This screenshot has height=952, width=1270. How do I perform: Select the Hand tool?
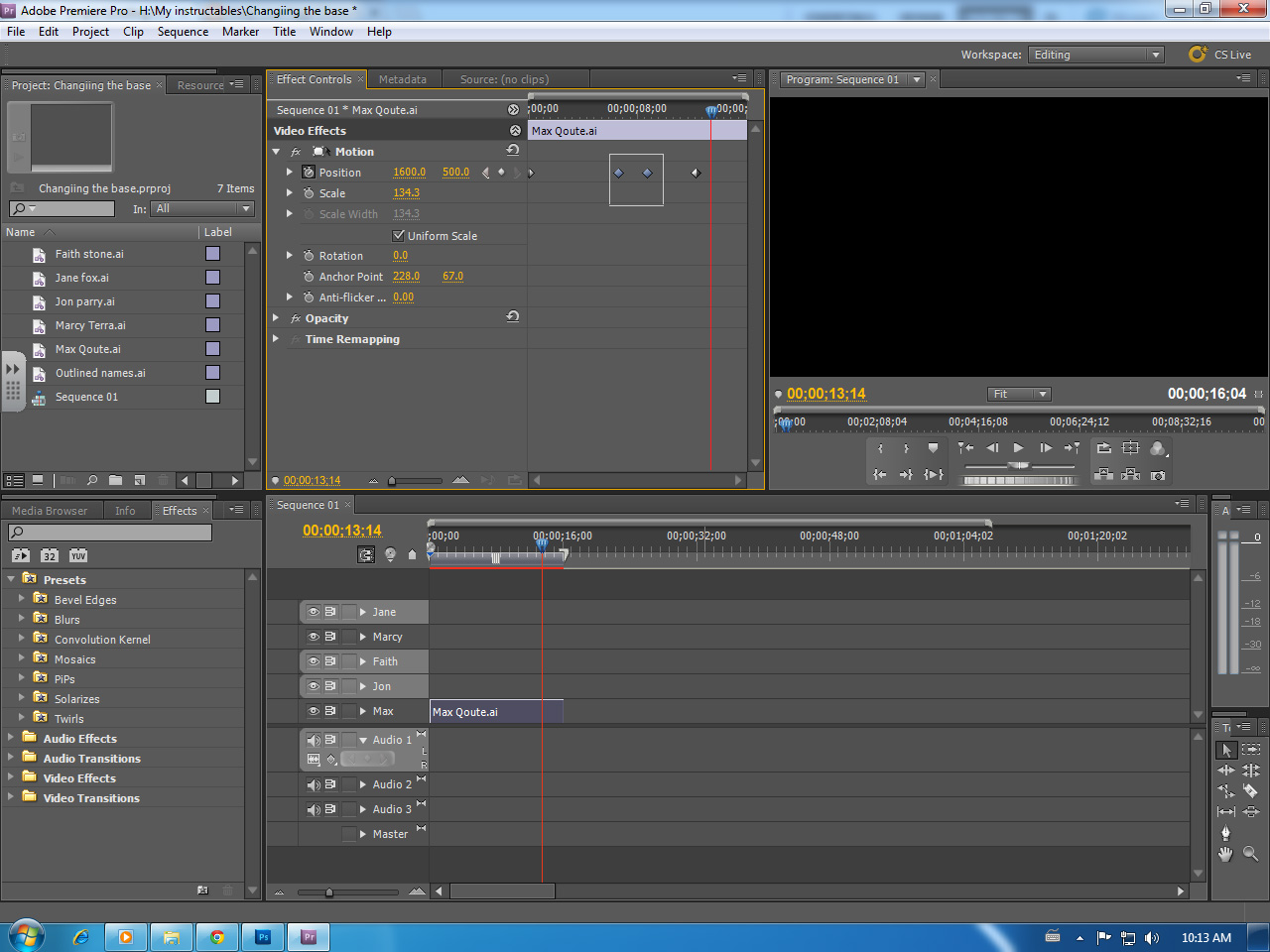[x=1226, y=854]
